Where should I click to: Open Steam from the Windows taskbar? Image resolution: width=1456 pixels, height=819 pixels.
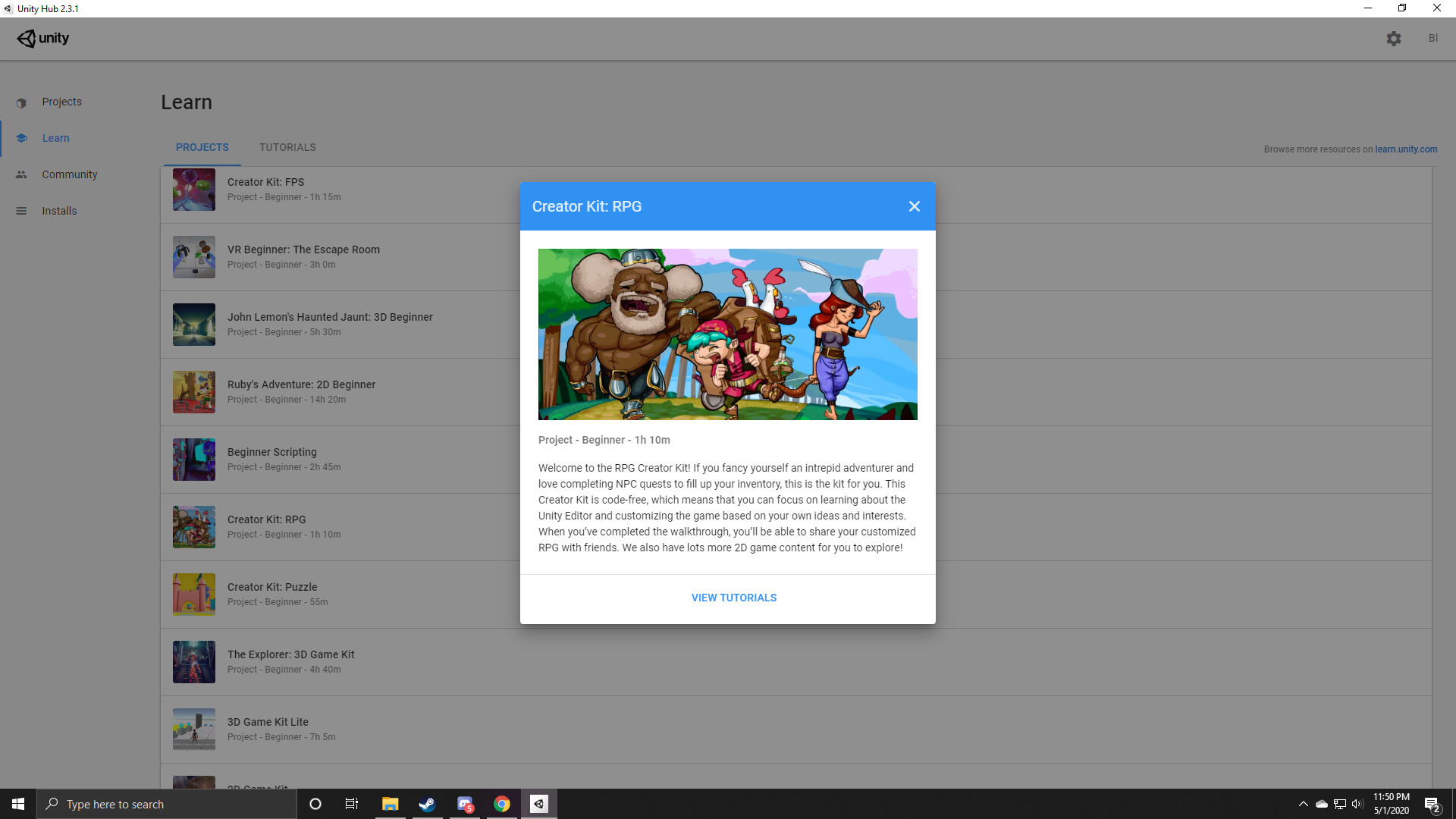pos(427,803)
